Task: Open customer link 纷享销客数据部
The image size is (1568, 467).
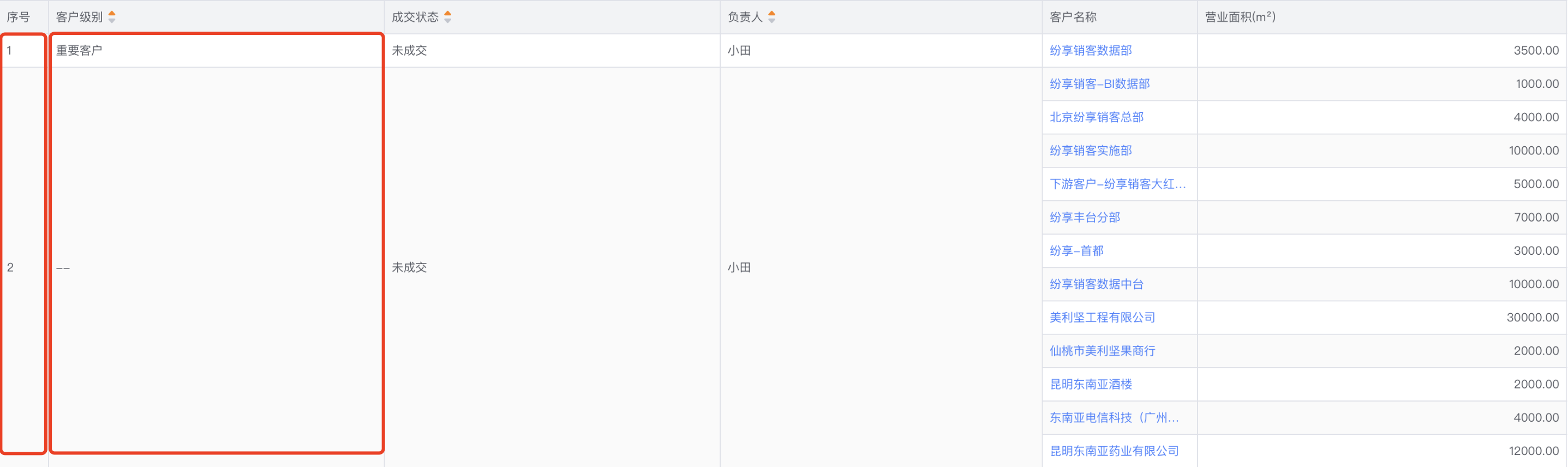Action: tap(1091, 51)
